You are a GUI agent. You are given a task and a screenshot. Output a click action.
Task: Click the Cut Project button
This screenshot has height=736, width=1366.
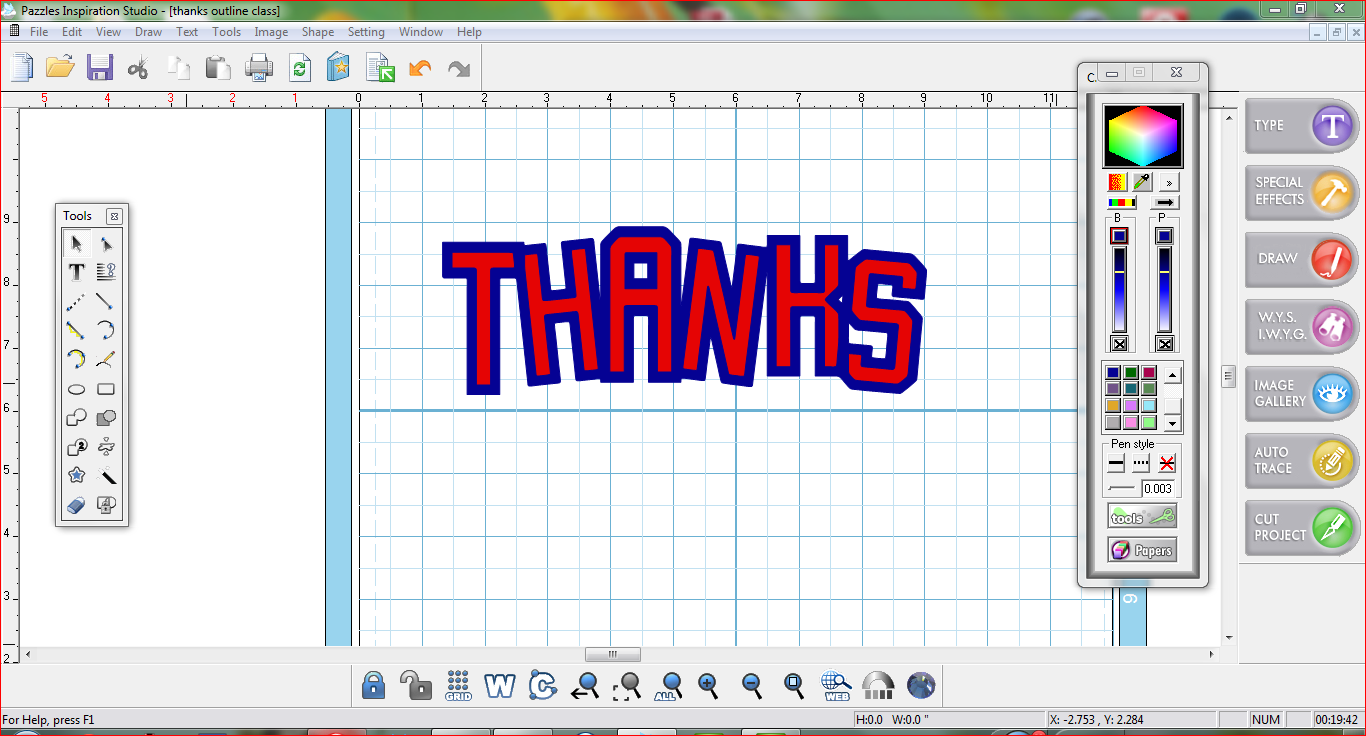[1302, 527]
